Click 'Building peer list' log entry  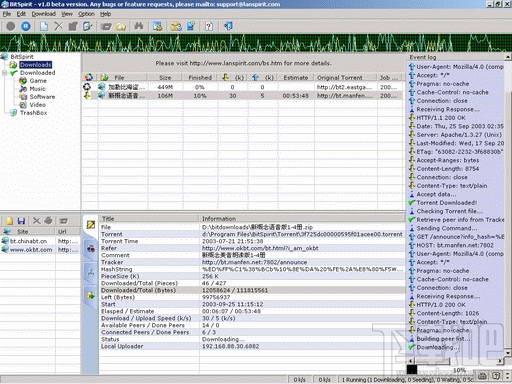click(x=443, y=339)
